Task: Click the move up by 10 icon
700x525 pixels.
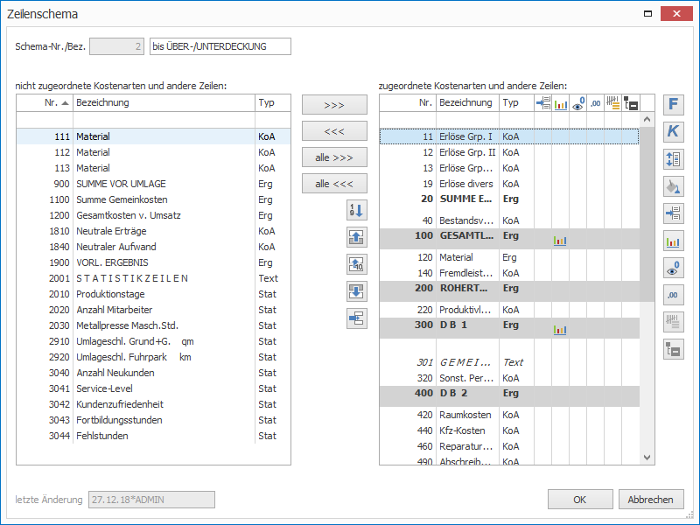Action: point(357,265)
